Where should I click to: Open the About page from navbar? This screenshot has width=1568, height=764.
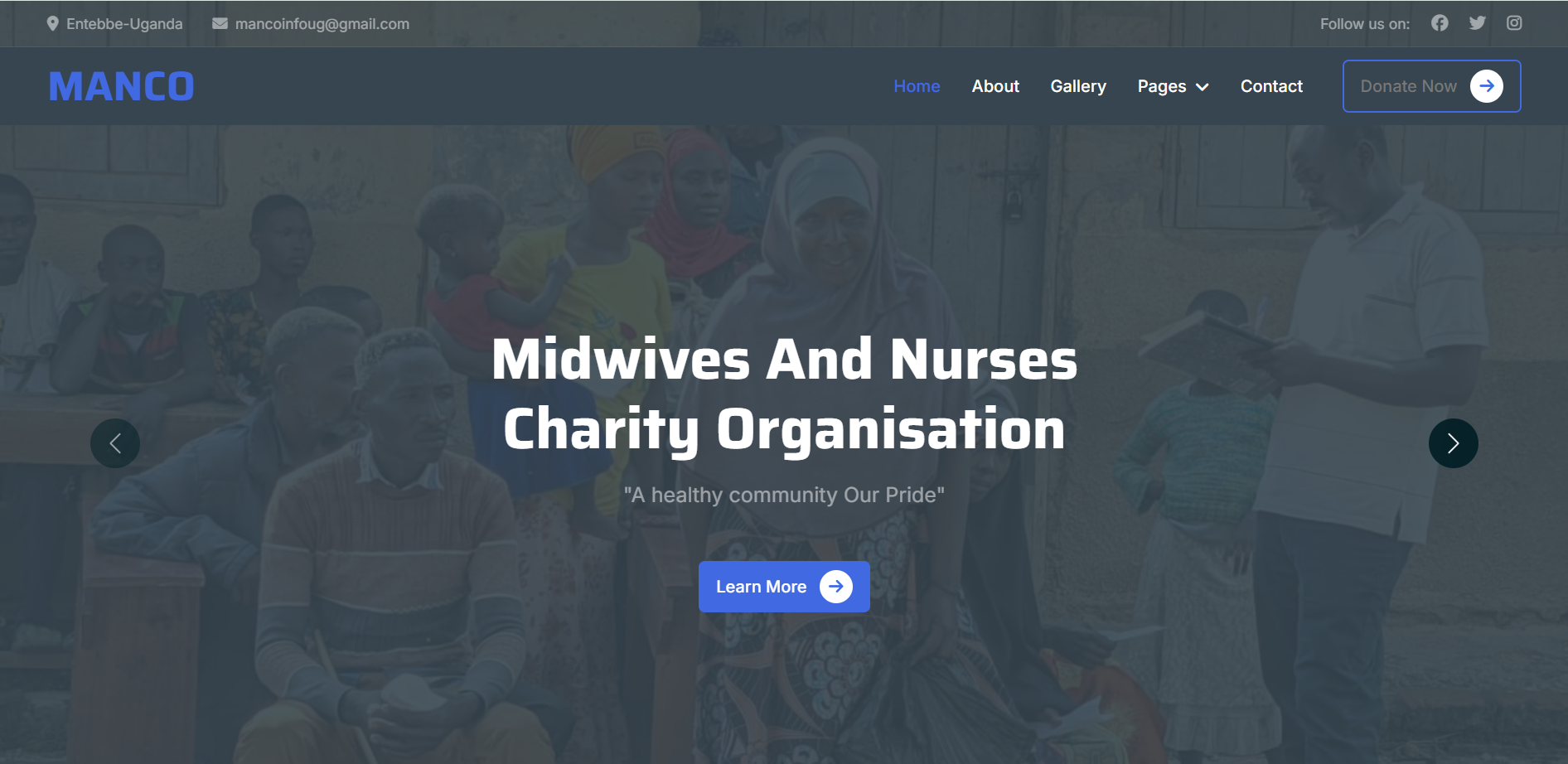tap(995, 86)
